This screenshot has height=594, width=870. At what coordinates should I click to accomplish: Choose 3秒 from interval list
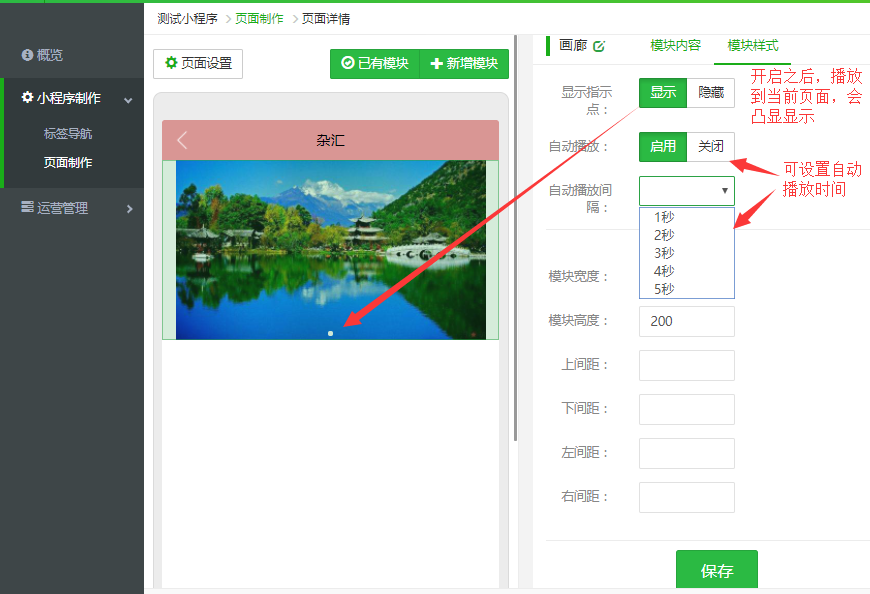(x=665, y=253)
